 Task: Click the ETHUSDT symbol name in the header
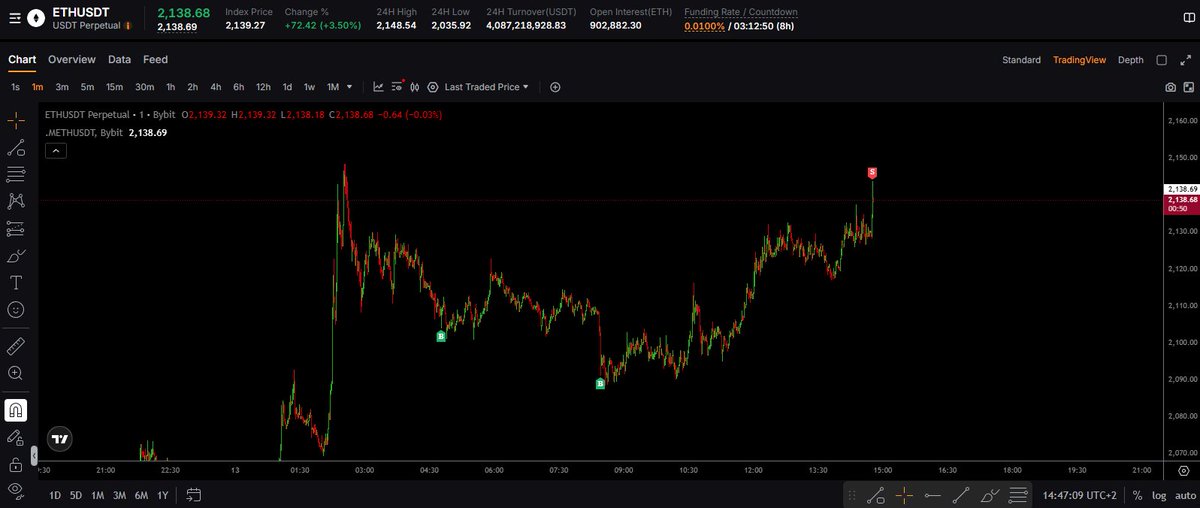pyautogui.click(x=81, y=12)
